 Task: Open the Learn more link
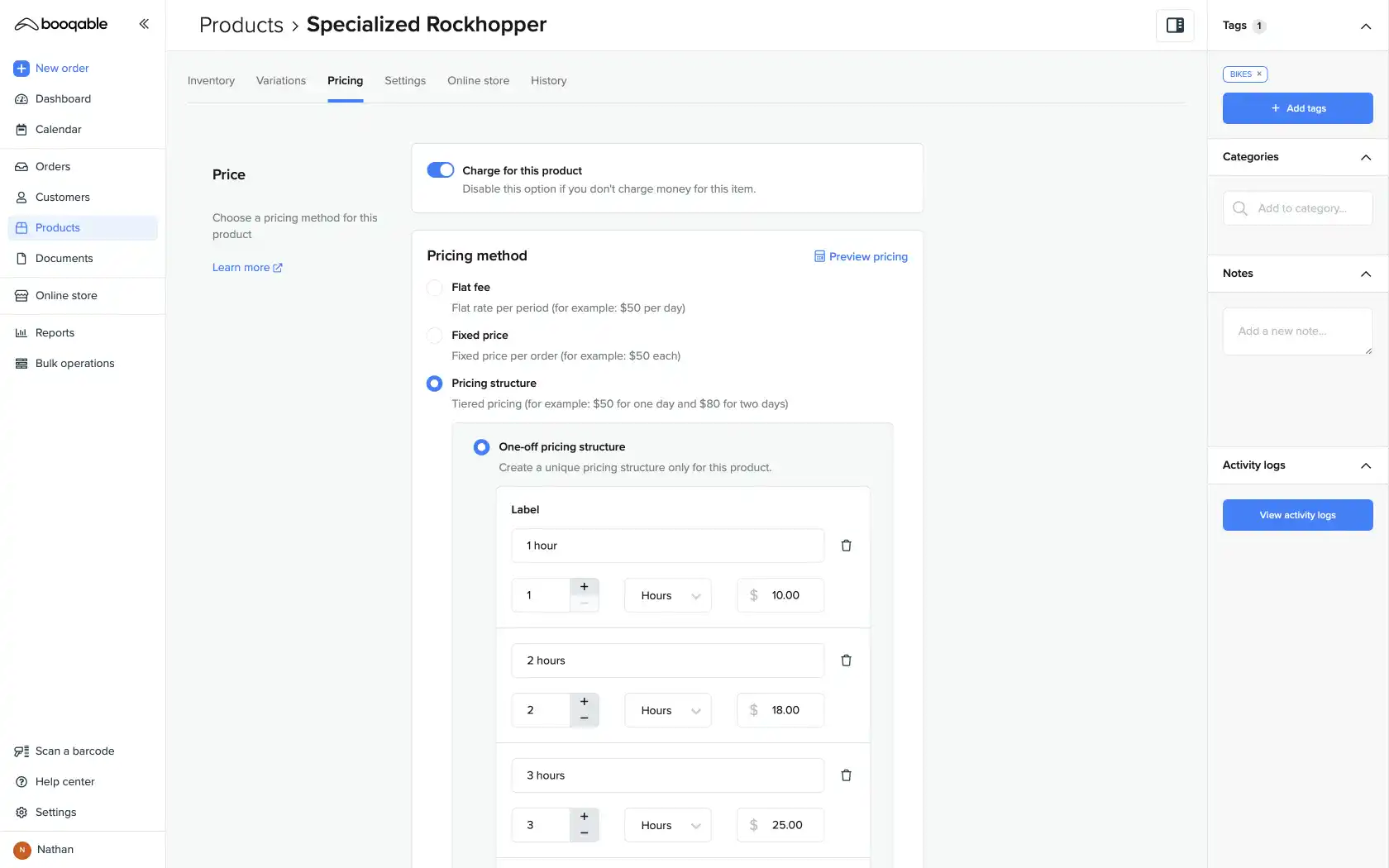pos(247,268)
